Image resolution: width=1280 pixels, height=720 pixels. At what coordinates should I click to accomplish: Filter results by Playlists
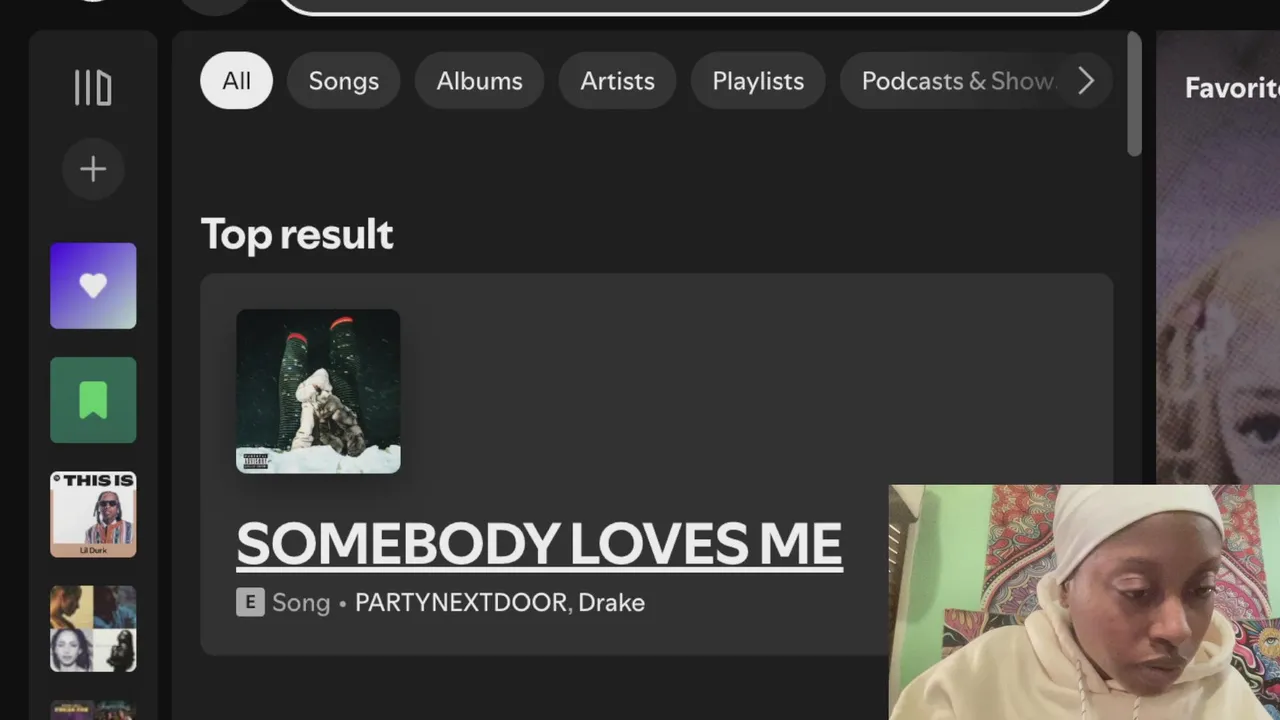(x=758, y=81)
